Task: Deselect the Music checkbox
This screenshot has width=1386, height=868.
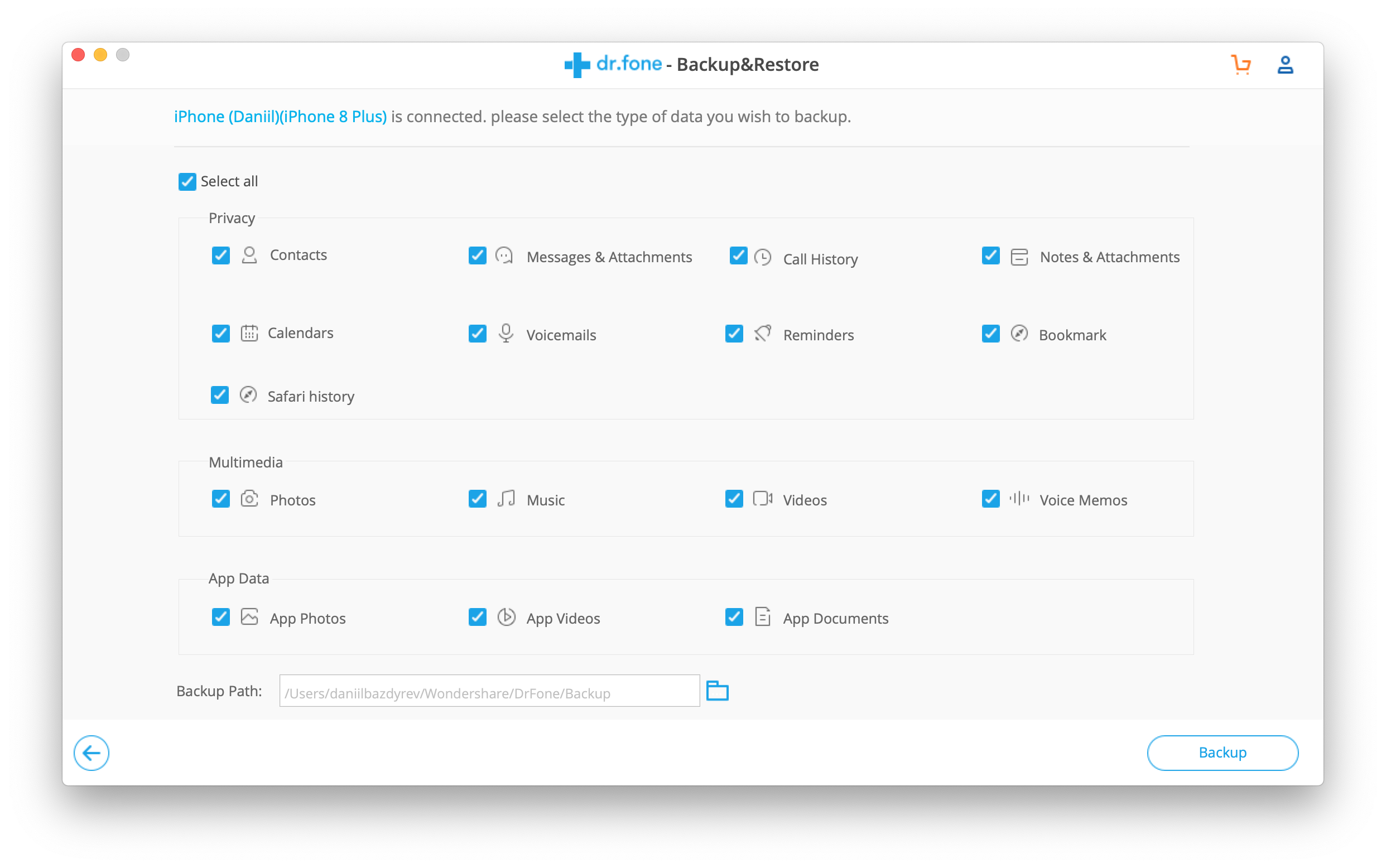Action: click(x=477, y=498)
